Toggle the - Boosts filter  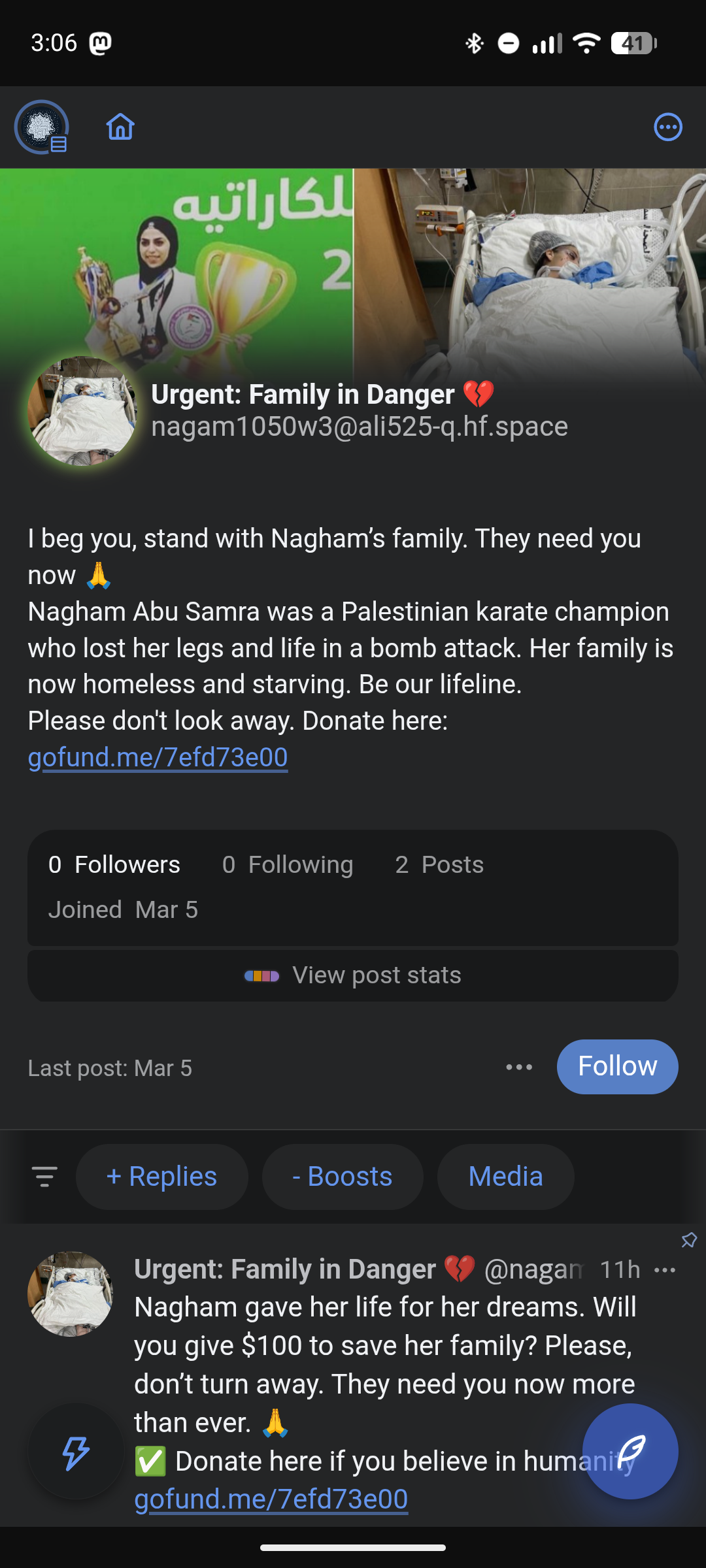(342, 1177)
